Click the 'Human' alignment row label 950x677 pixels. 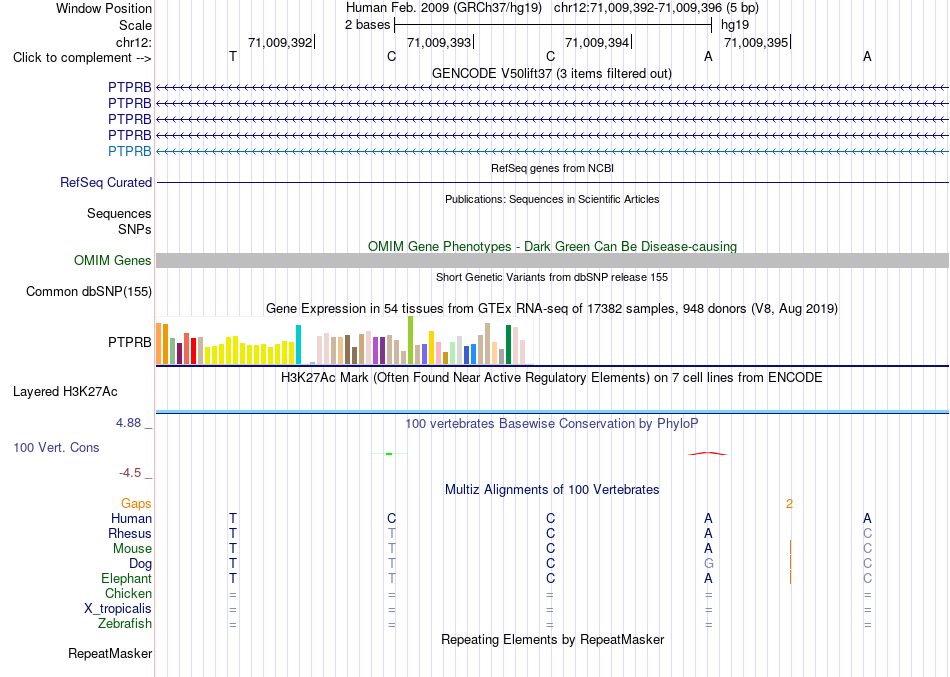[131, 518]
